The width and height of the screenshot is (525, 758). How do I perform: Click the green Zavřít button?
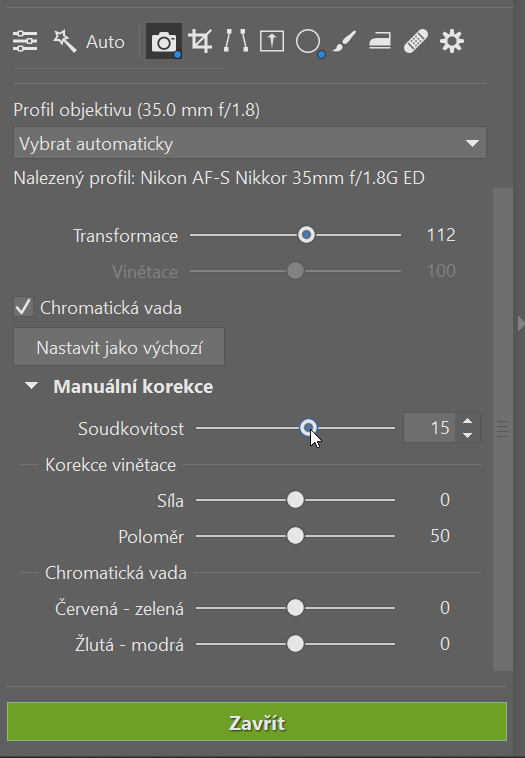257,722
